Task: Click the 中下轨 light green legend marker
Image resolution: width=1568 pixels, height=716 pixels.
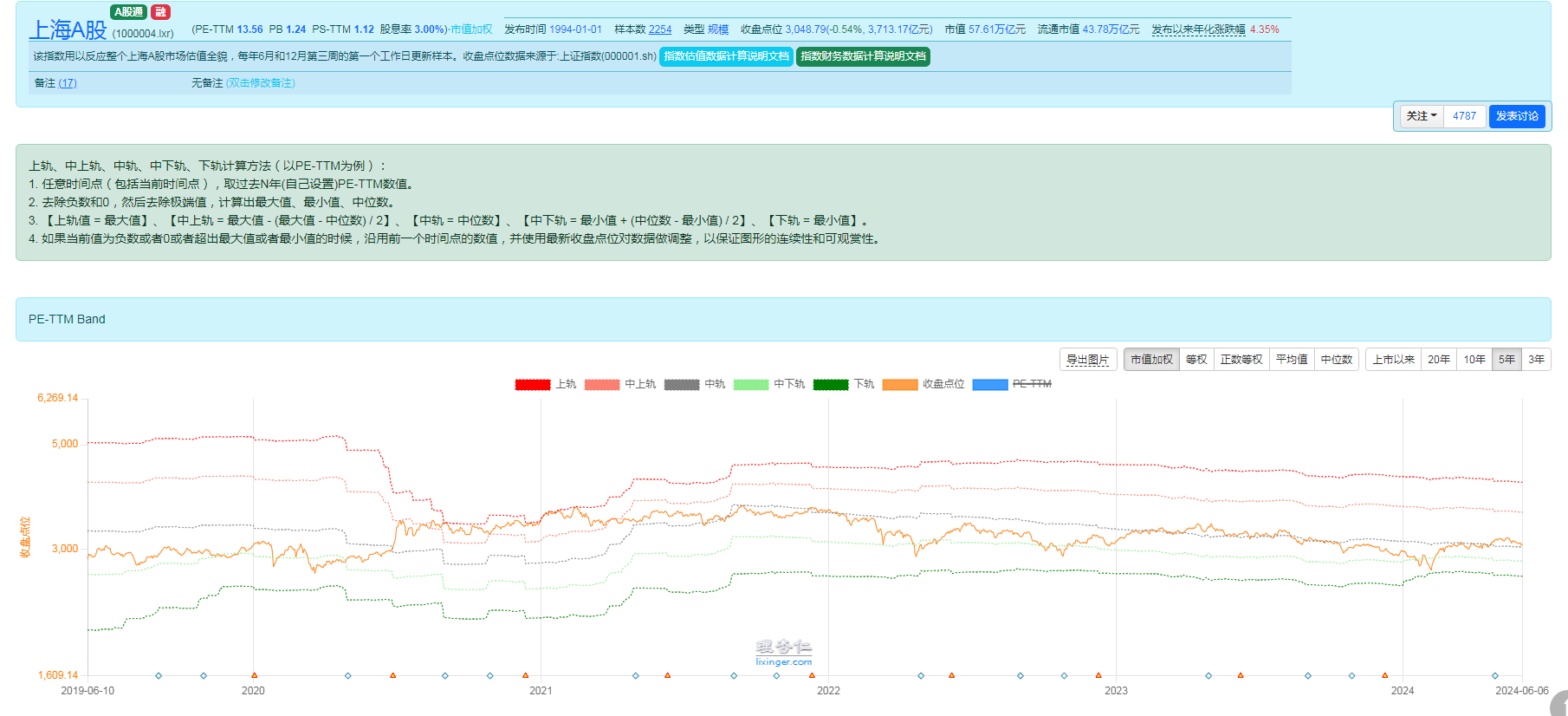Action: tap(750, 384)
